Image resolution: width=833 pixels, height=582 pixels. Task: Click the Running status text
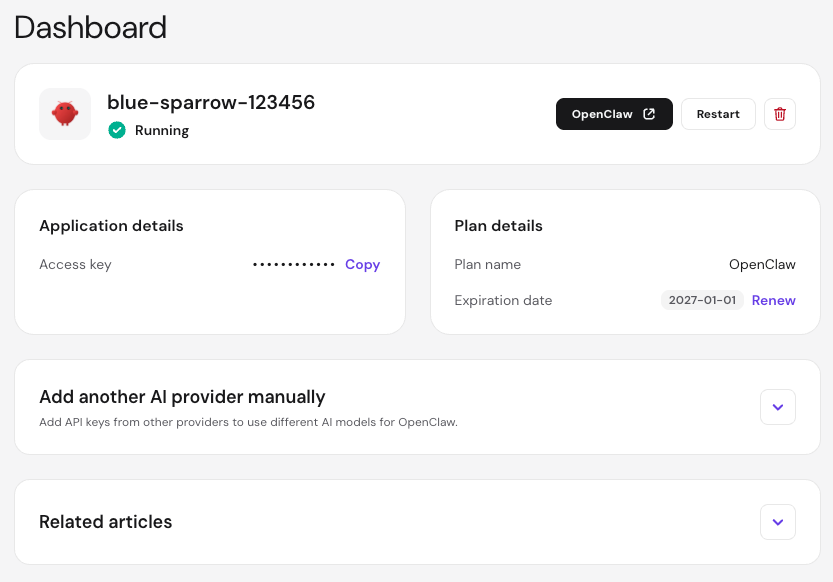tap(162, 130)
